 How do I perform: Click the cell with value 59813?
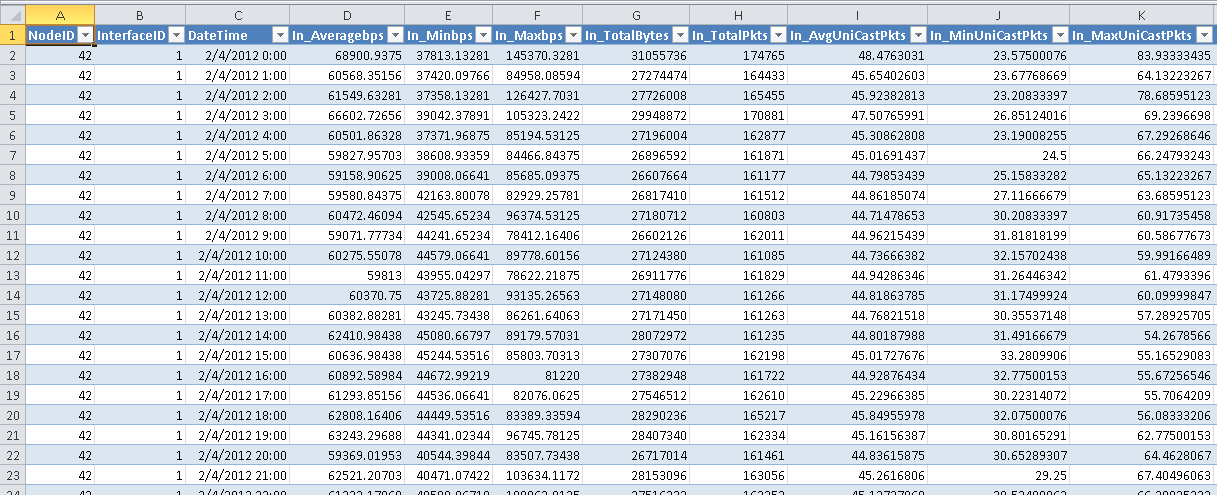coord(347,275)
